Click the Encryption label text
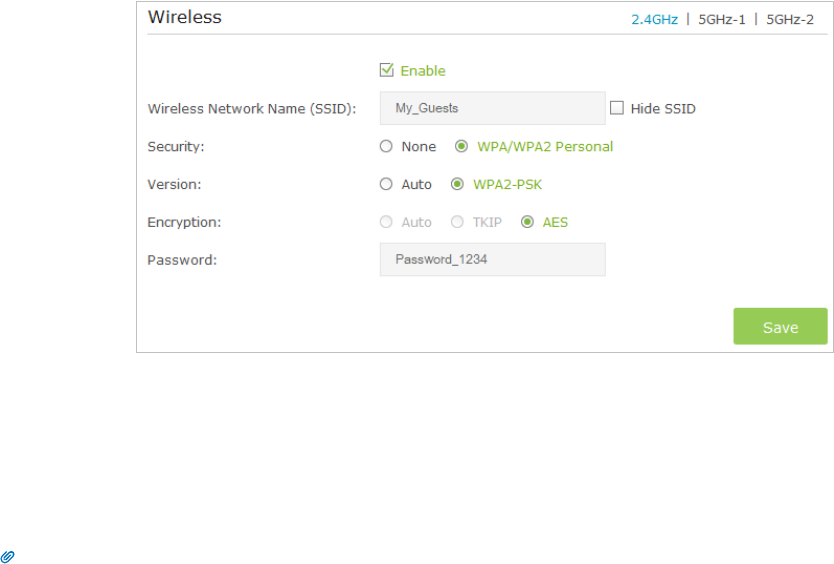 click(x=184, y=222)
